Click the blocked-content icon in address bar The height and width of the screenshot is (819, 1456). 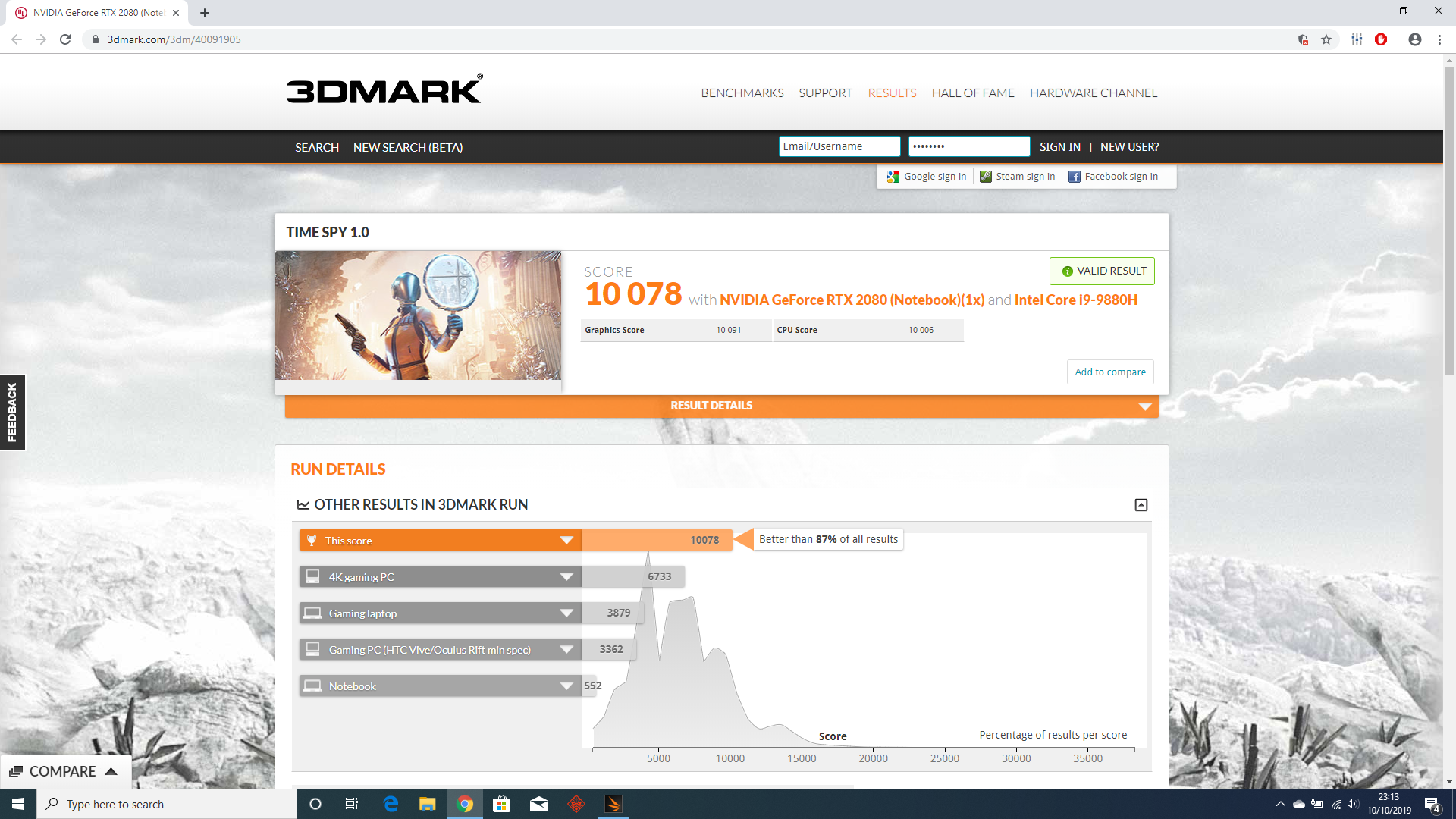1303,39
